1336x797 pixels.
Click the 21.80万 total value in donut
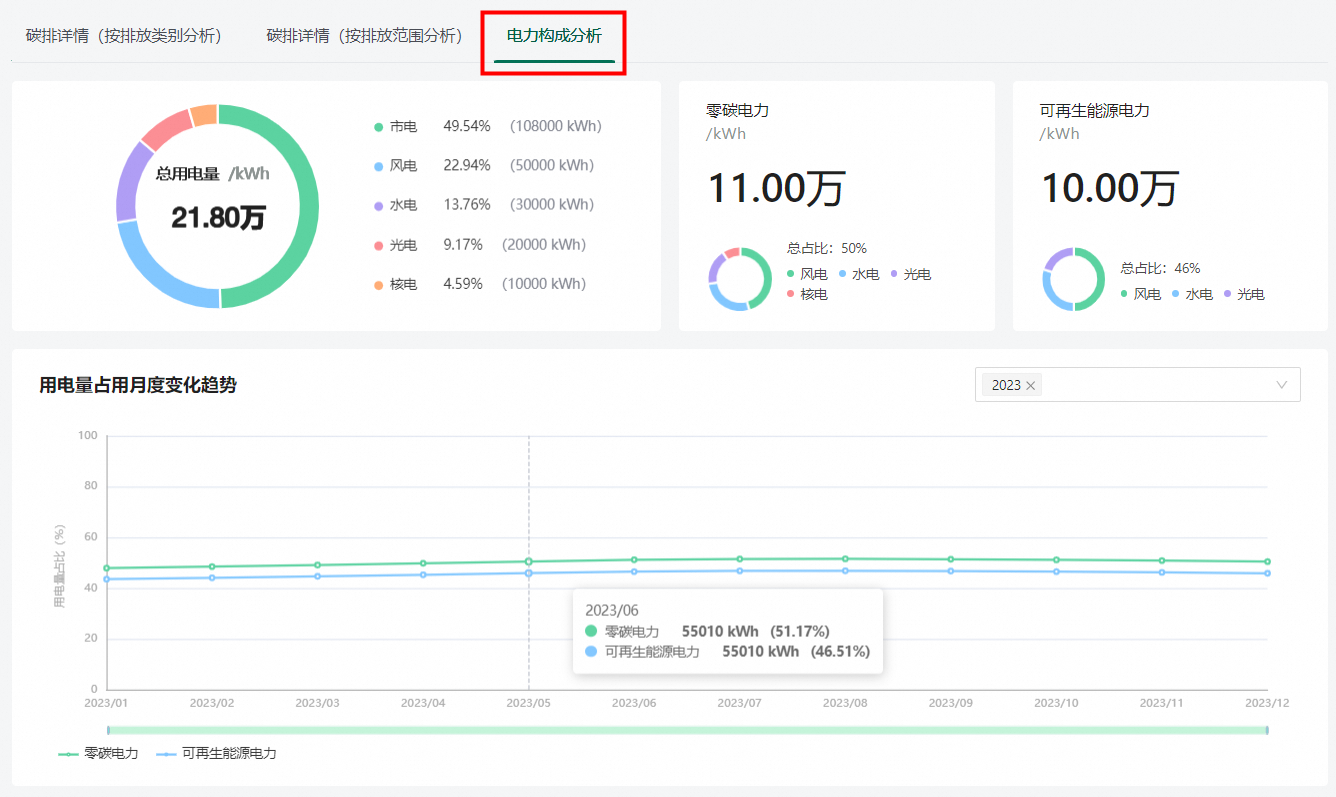point(218,217)
